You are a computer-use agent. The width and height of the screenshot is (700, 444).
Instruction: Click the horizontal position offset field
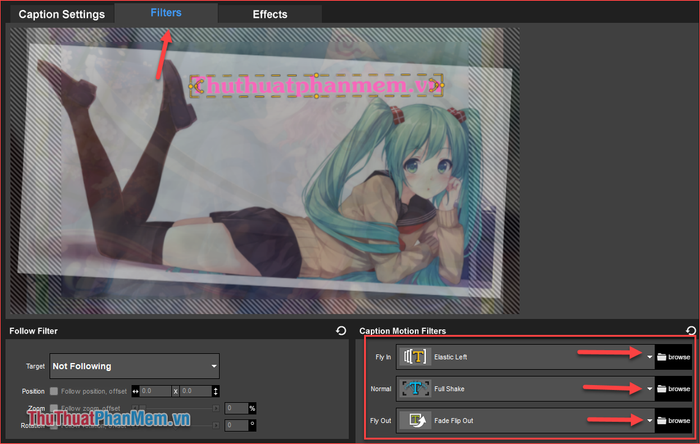[155, 391]
